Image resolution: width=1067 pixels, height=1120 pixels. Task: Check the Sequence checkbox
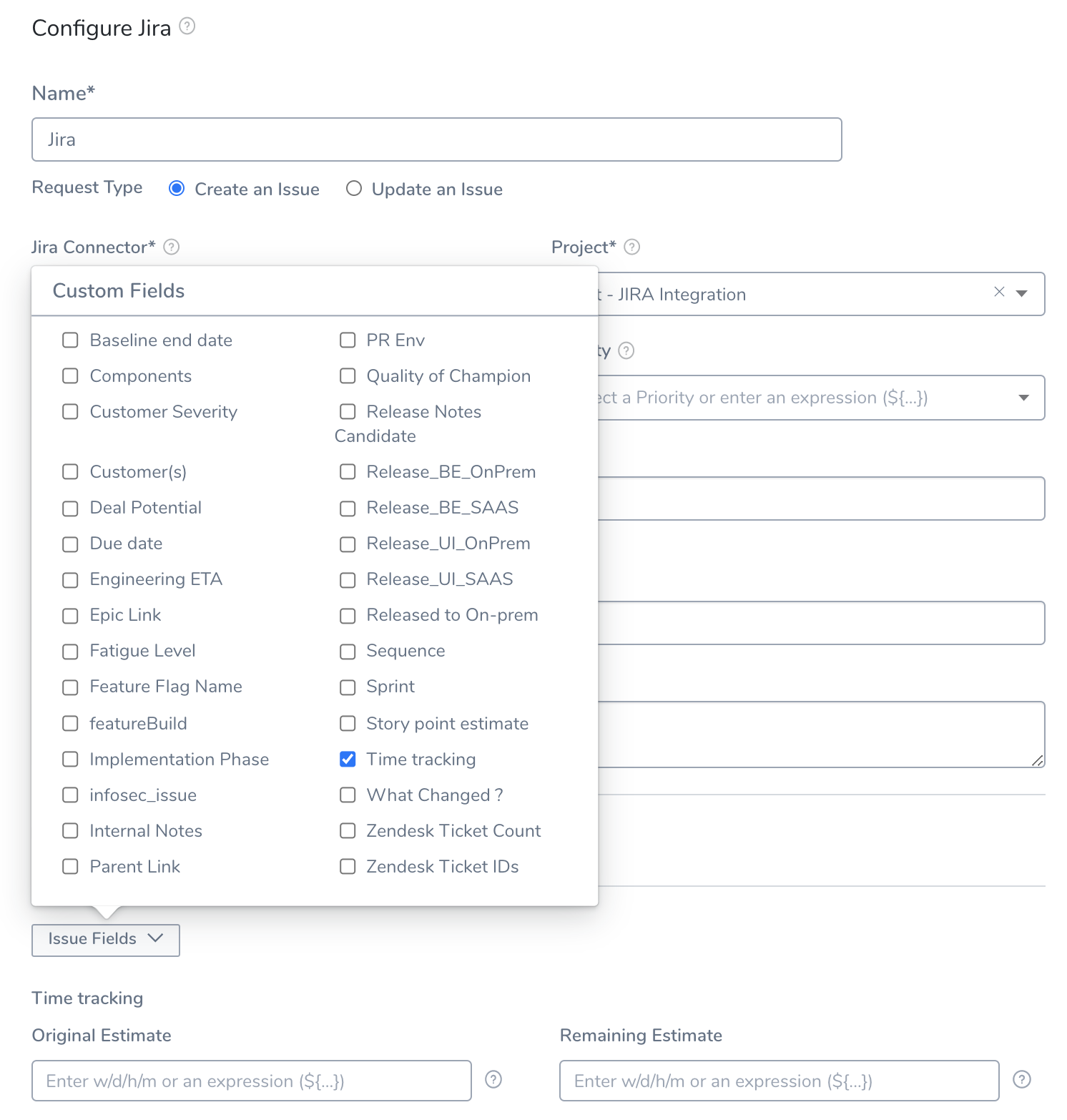click(x=348, y=652)
